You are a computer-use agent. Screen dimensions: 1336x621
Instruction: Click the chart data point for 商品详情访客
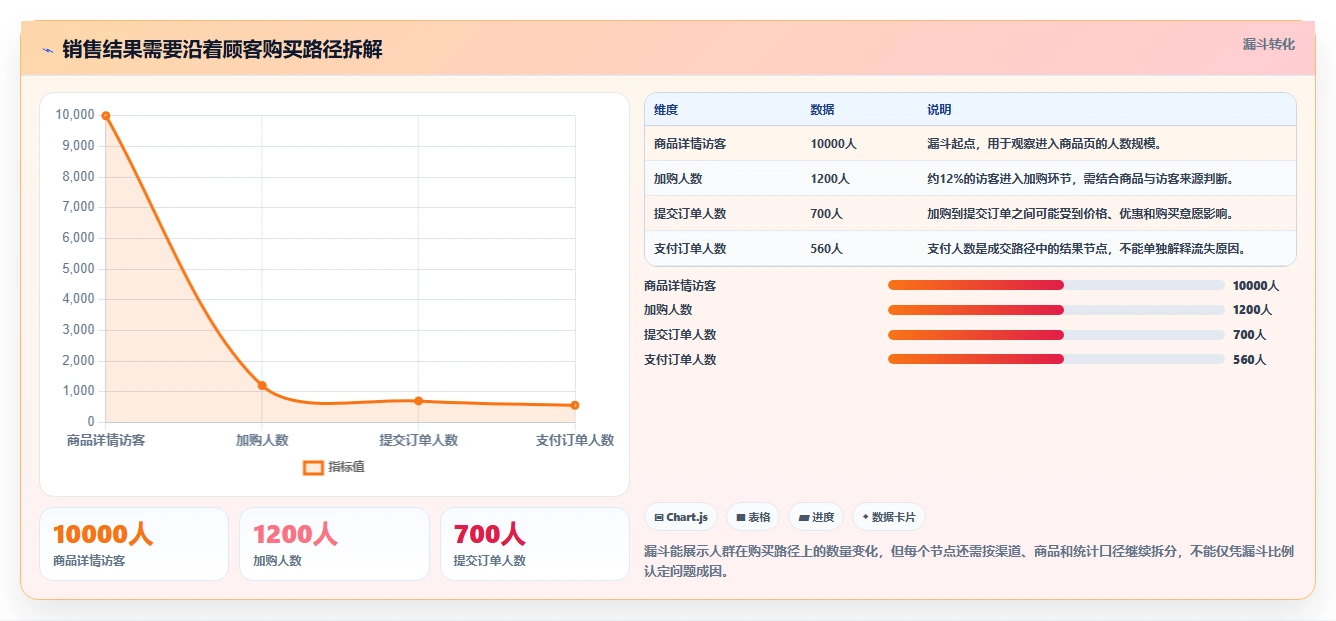point(106,116)
